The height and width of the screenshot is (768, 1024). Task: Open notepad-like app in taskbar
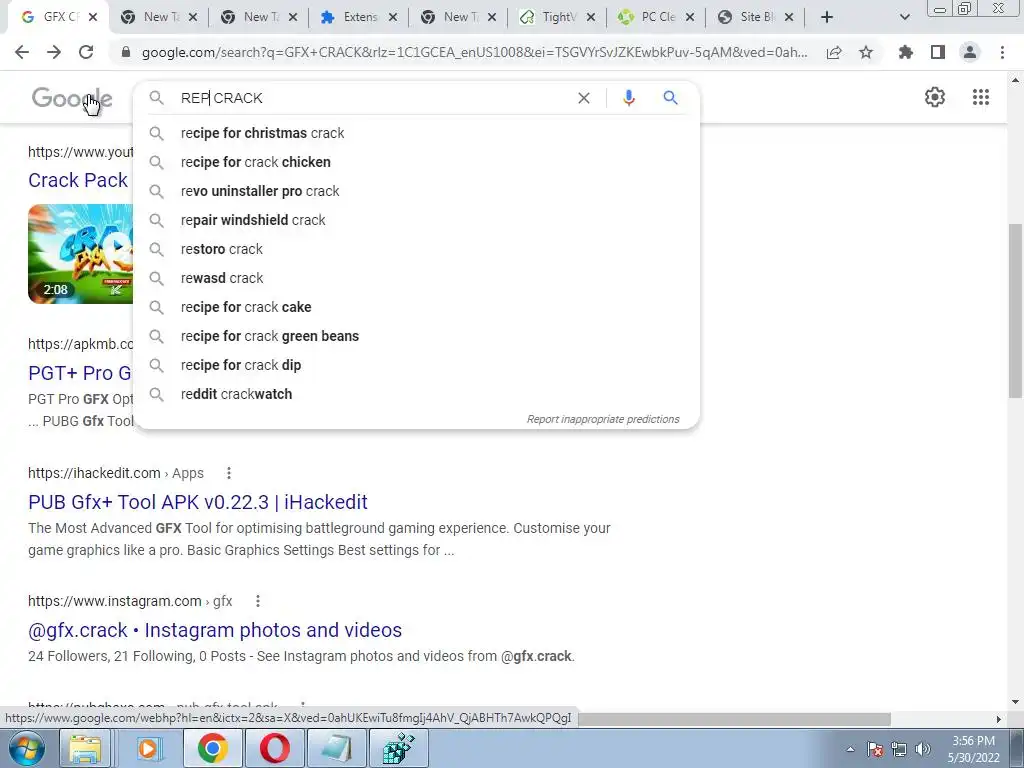pos(336,748)
